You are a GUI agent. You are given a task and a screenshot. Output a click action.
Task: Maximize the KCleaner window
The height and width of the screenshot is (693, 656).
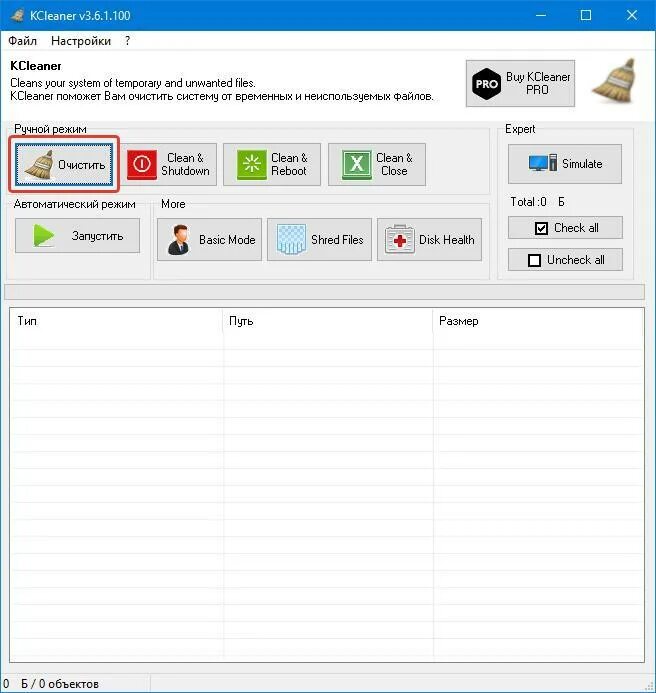[586, 15]
